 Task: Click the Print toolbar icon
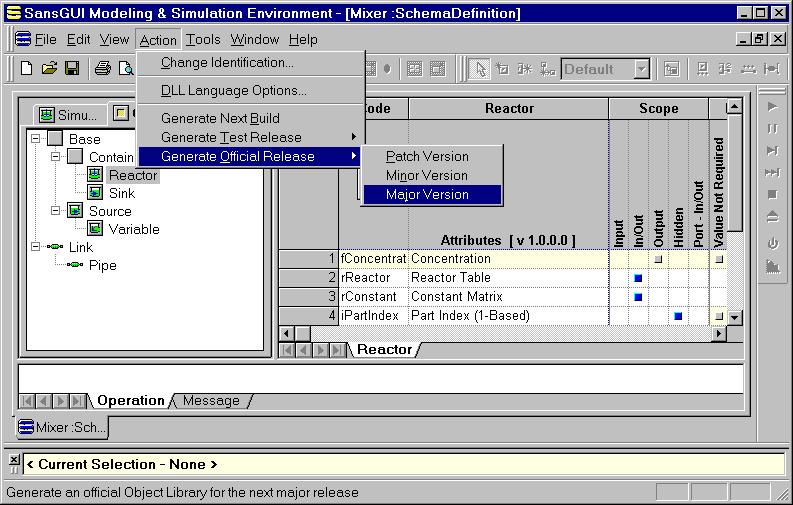coord(102,69)
